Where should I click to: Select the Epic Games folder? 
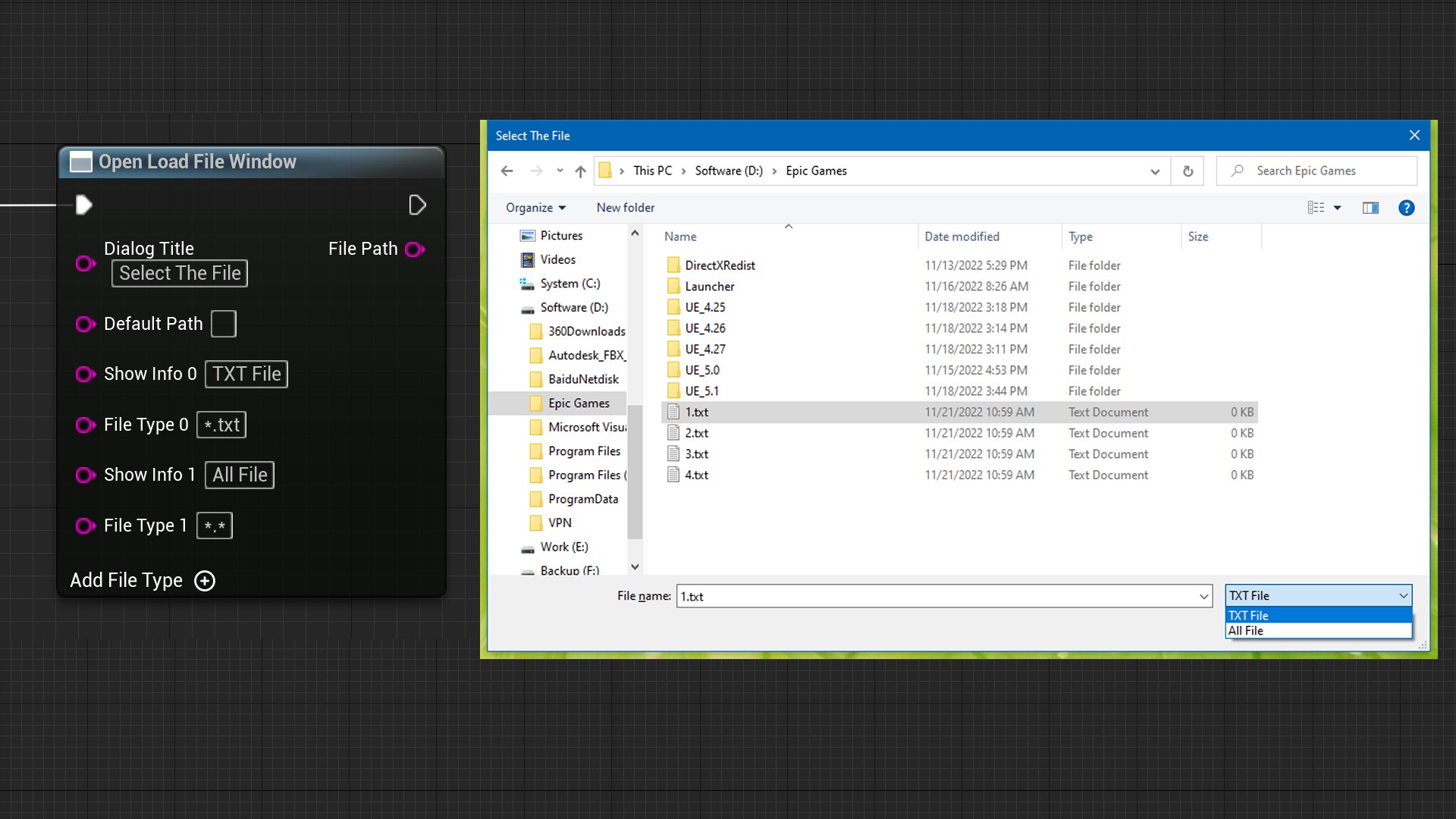[579, 402]
